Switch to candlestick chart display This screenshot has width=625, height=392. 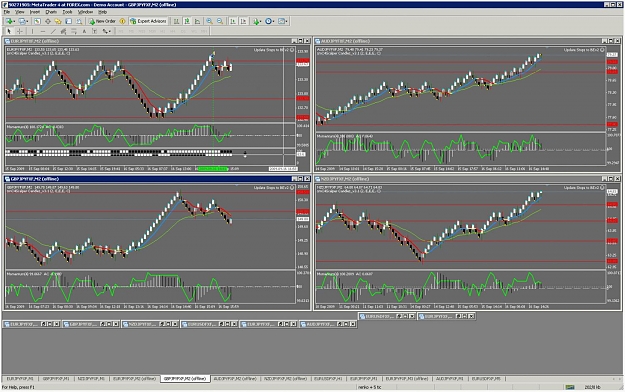pos(187,21)
